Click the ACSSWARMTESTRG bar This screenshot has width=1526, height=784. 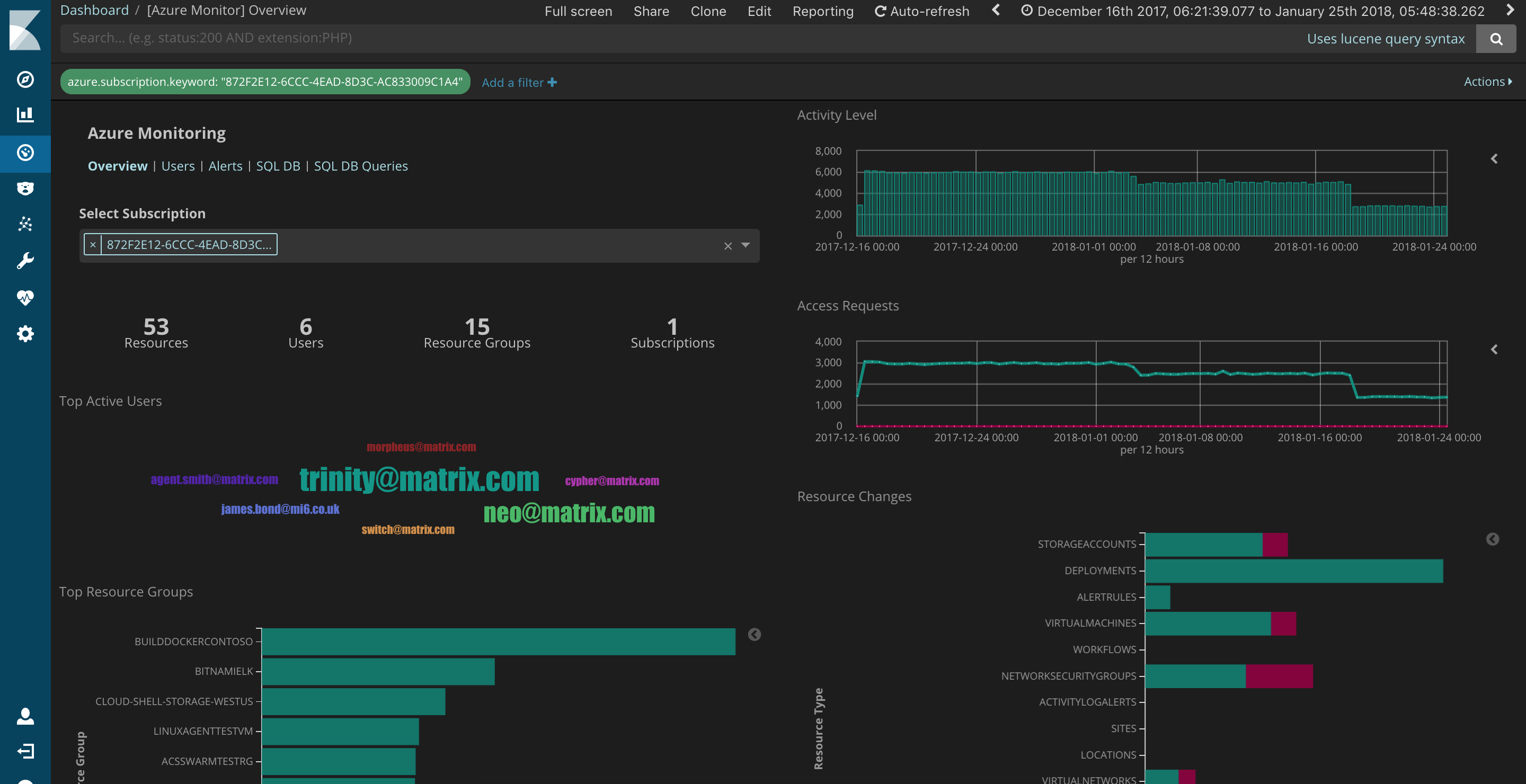coord(339,762)
